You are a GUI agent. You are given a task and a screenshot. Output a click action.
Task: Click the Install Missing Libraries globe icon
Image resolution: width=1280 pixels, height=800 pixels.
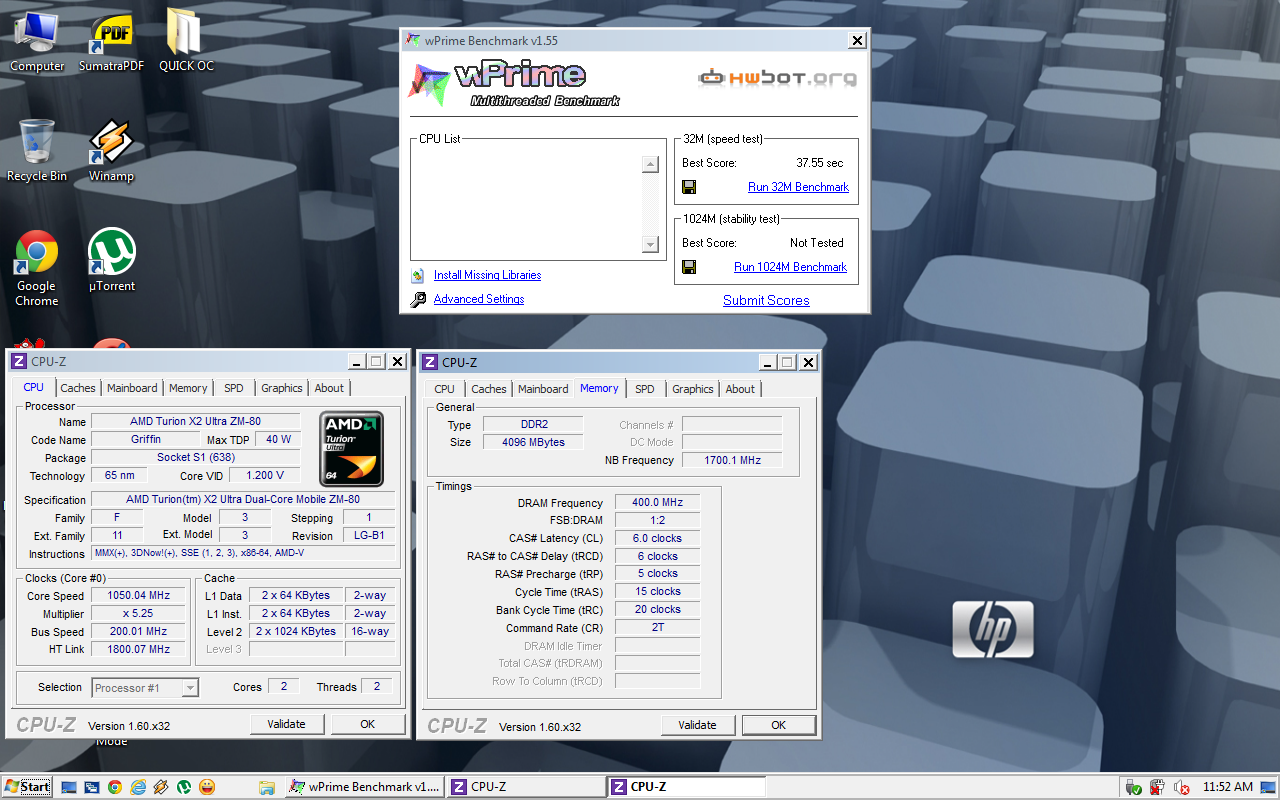[x=417, y=276]
